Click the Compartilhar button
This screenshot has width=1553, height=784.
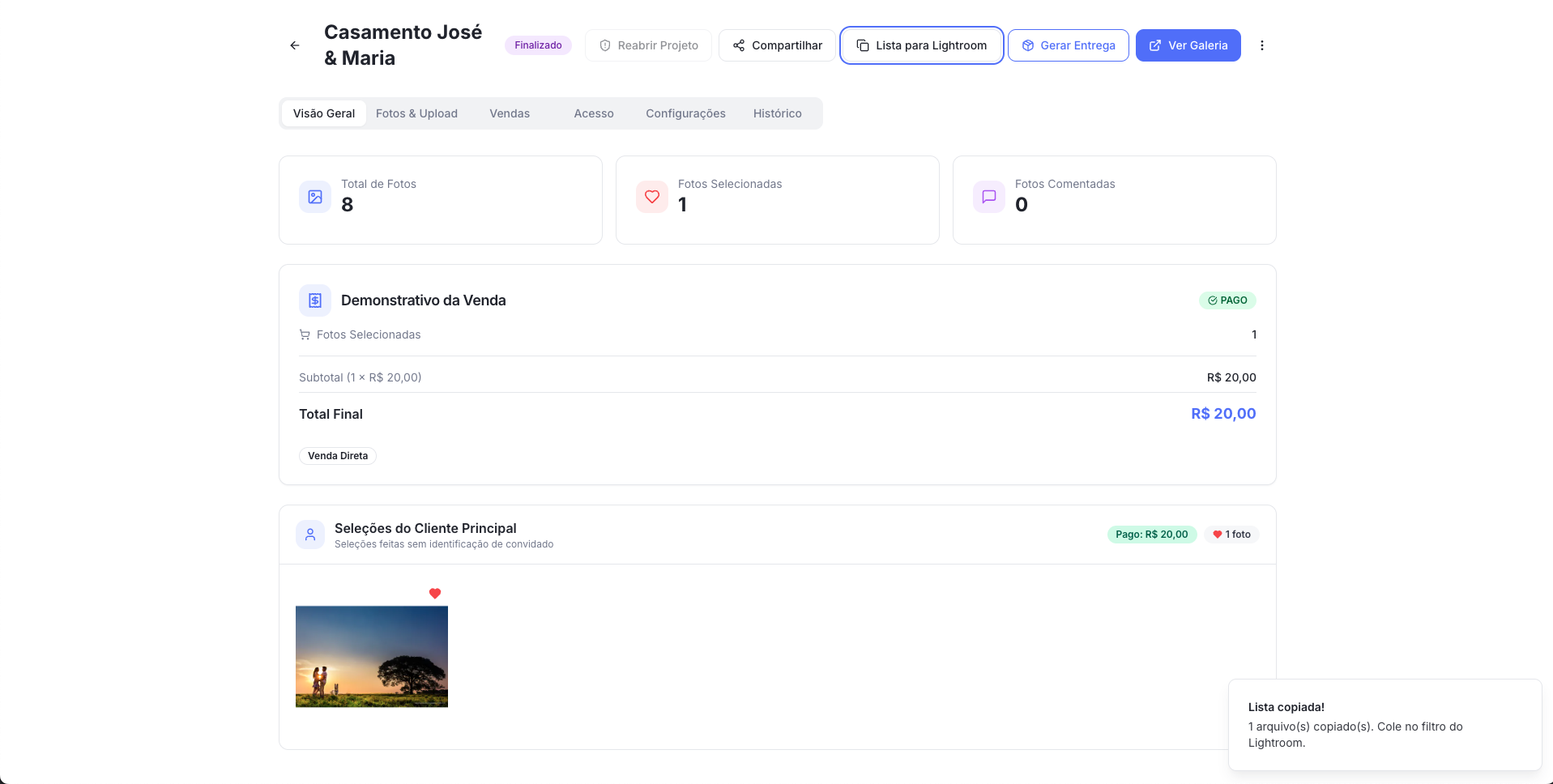tap(777, 45)
